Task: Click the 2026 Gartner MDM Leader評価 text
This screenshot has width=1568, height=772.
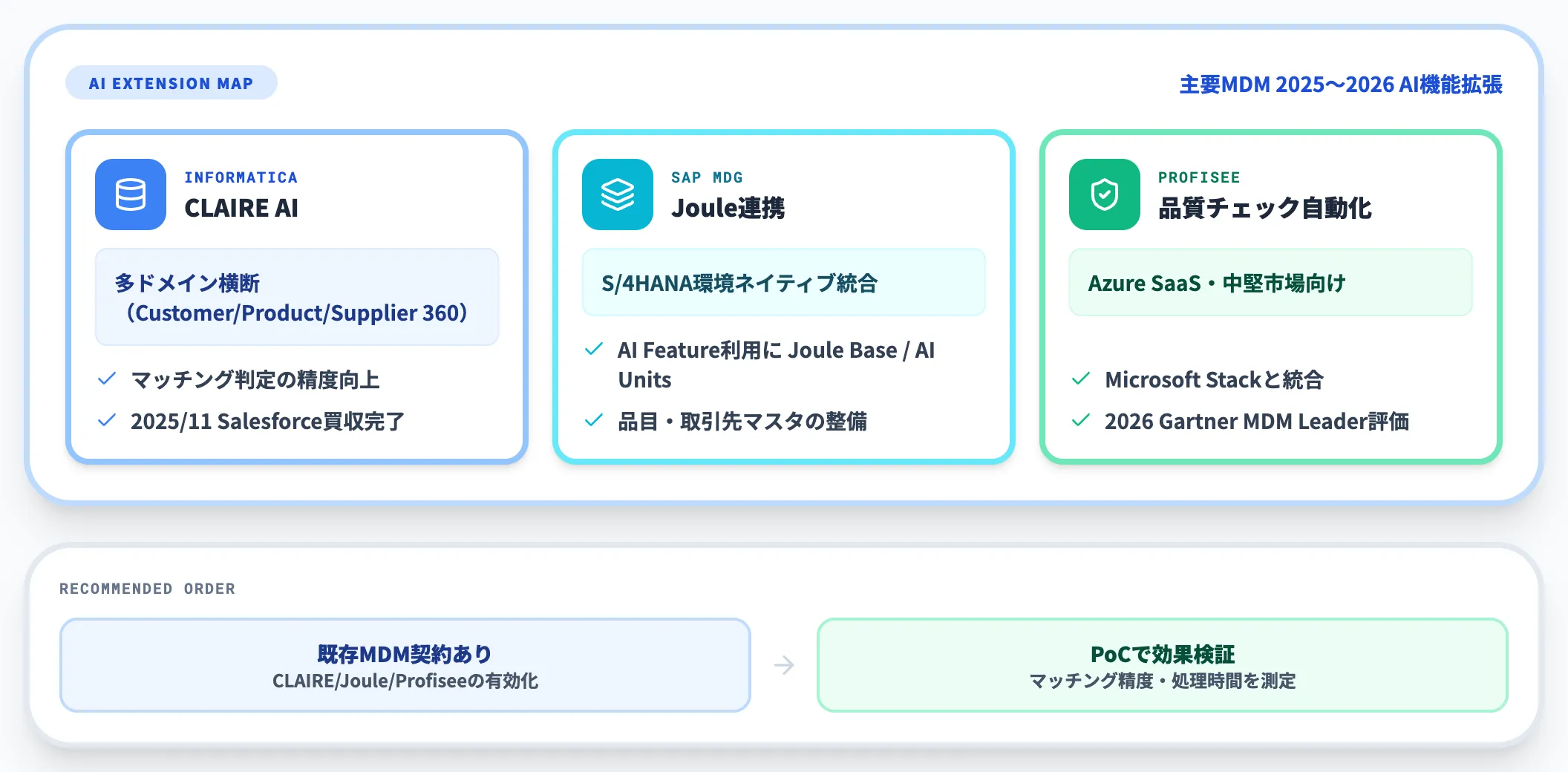Action: [x=1257, y=422]
